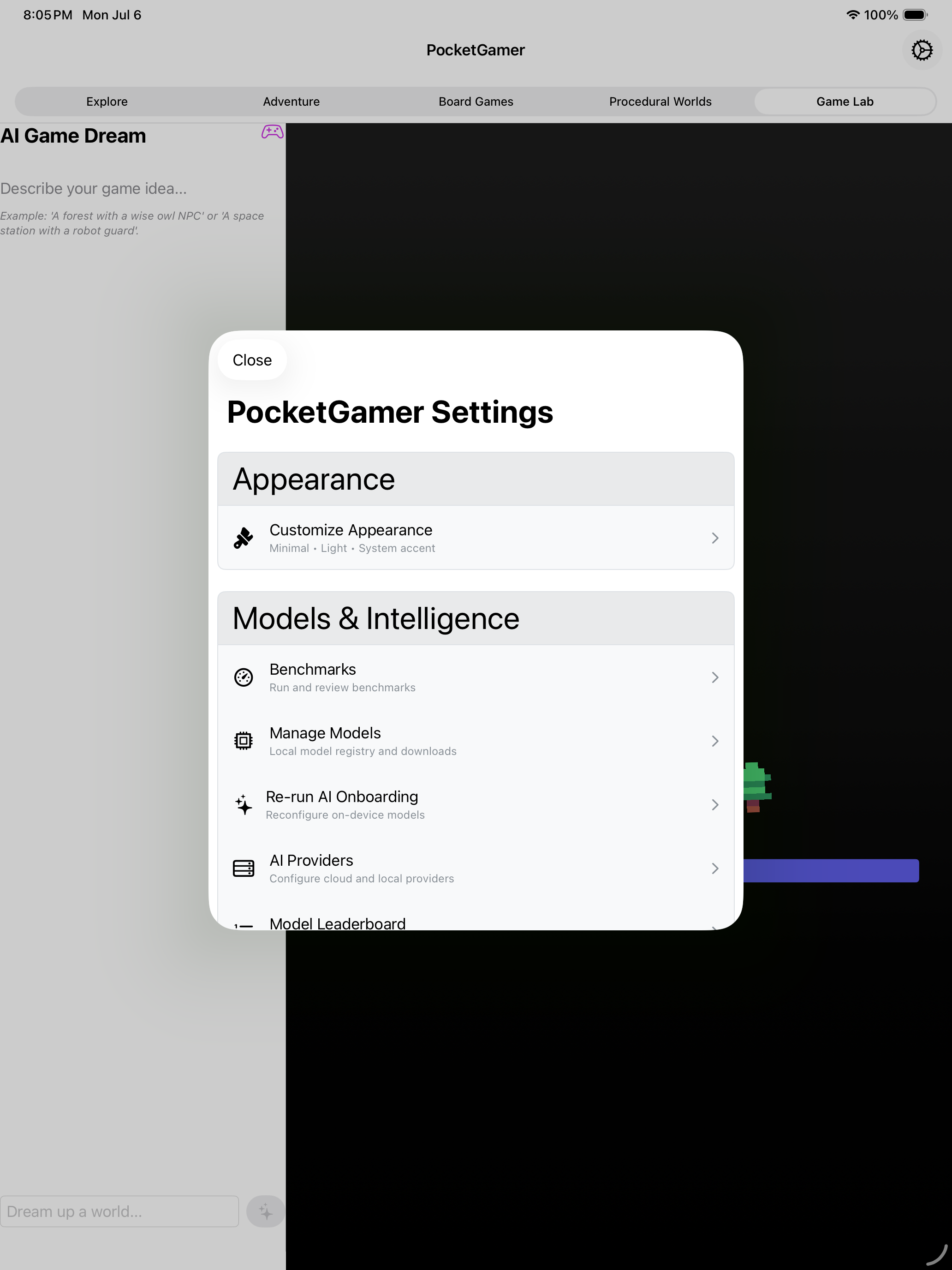Switch to the Board Games tab
Viewport: 952px width, 1270px height.
coord(476,102)
